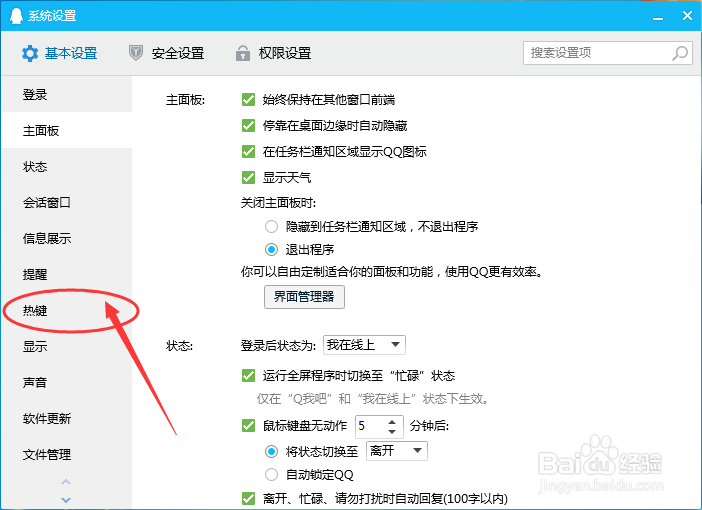Uncheck 运行全屏程序时切换至忙碌状态
702x510 pixels.
click(248, 375)
